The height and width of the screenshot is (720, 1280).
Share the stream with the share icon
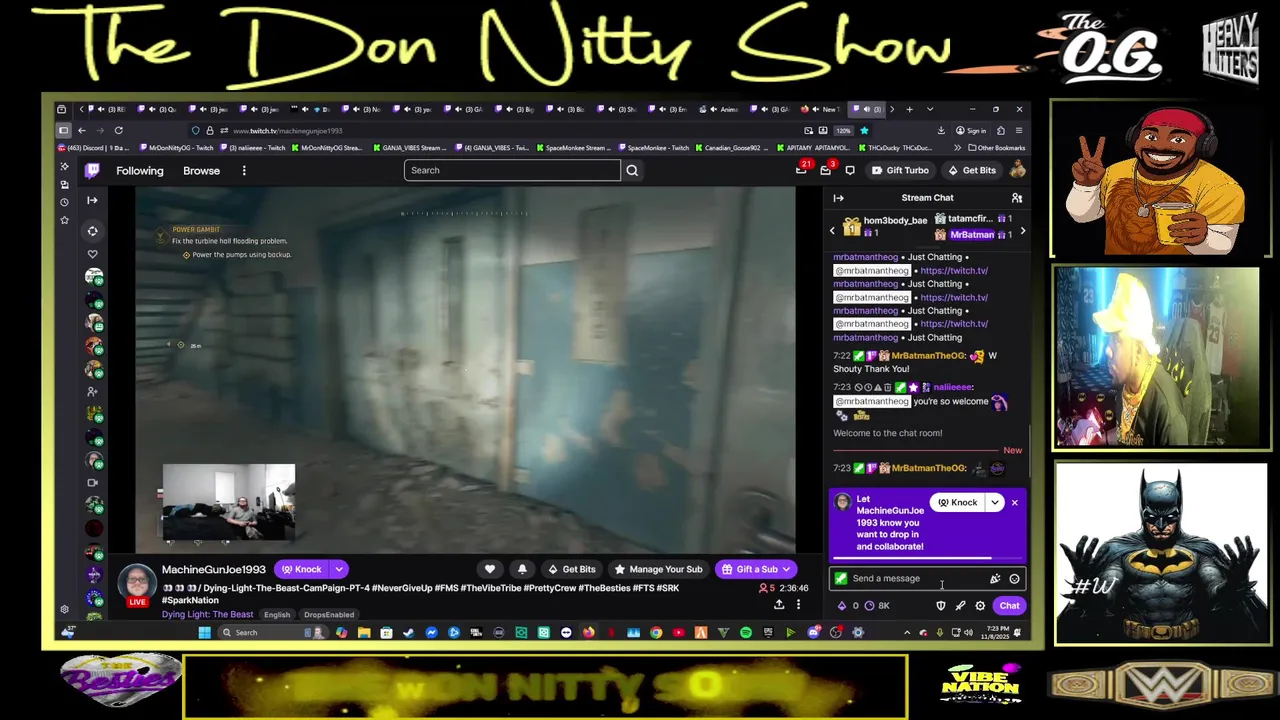click(x=778, y=604)
